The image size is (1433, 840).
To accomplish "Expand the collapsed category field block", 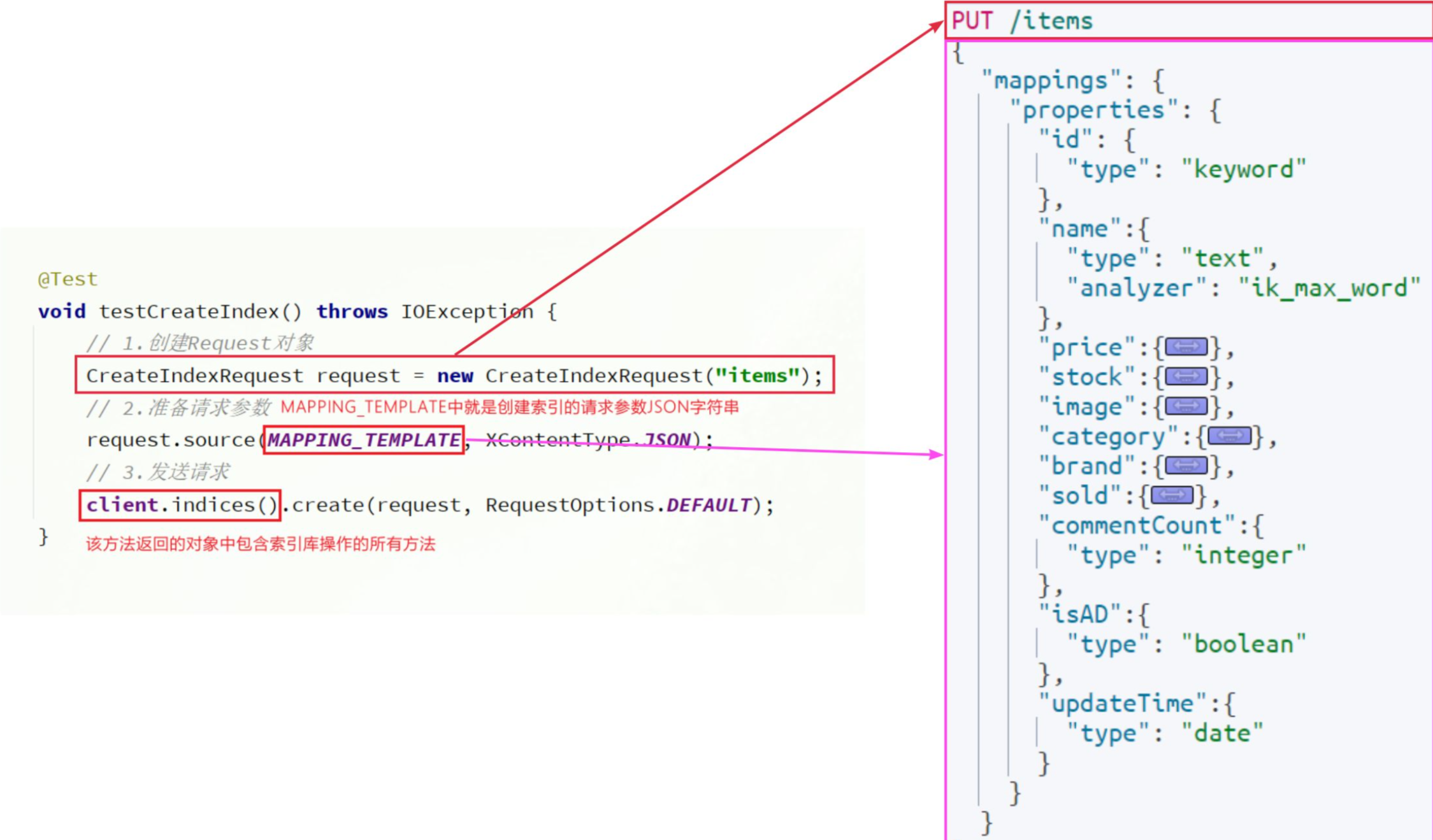I will (1229, 436).
